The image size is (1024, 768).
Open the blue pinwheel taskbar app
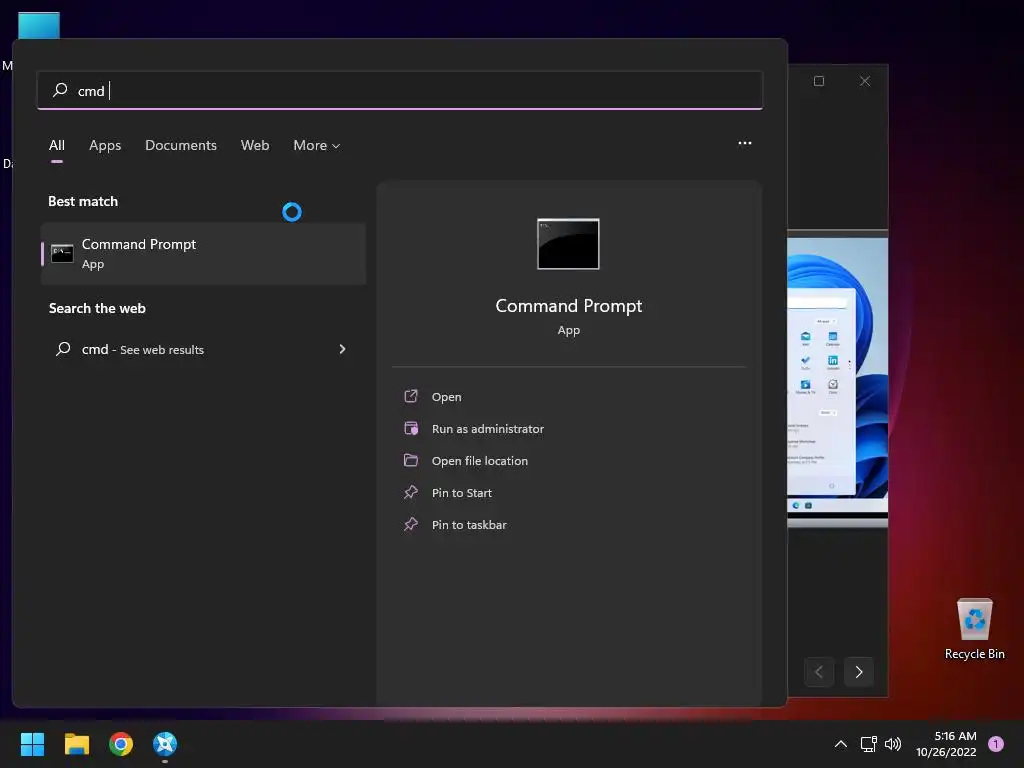coord(165,744)
